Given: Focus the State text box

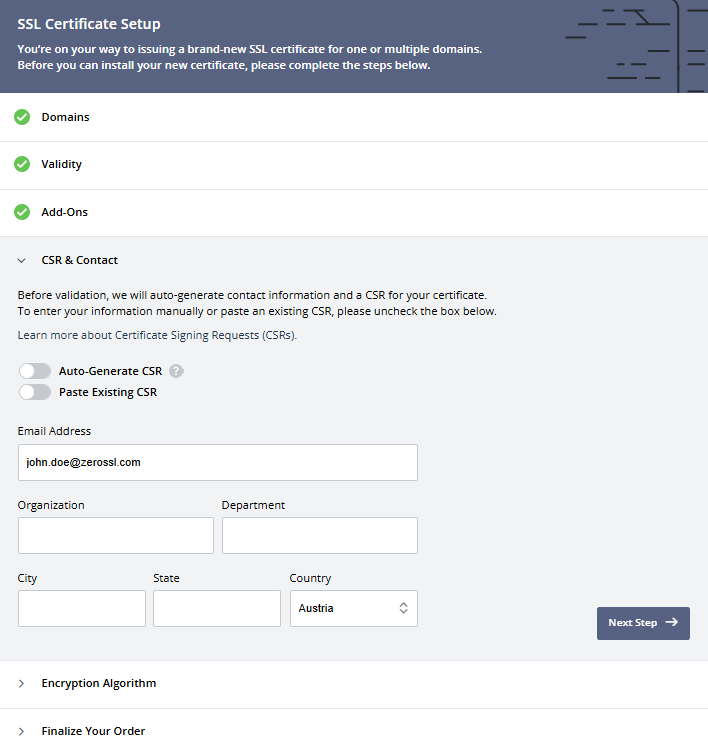Looking at the screenshot, I should click(x=217, y=608).
